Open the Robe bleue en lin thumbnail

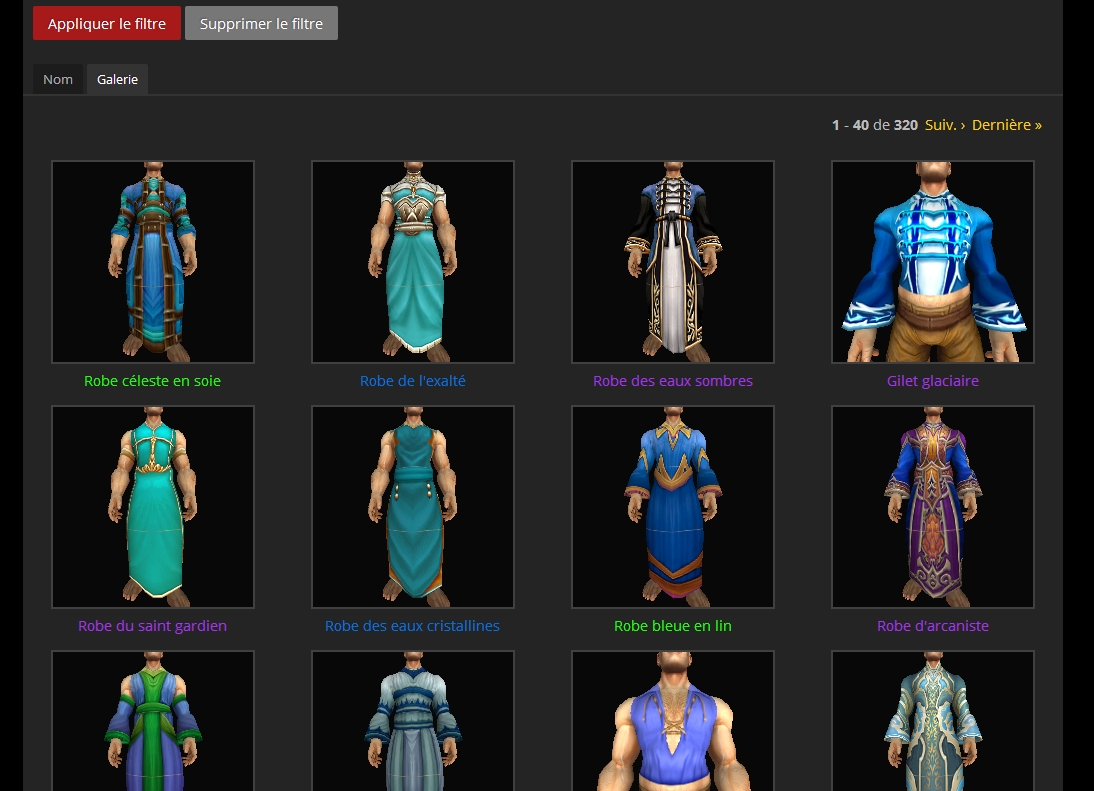pos(673,506)
